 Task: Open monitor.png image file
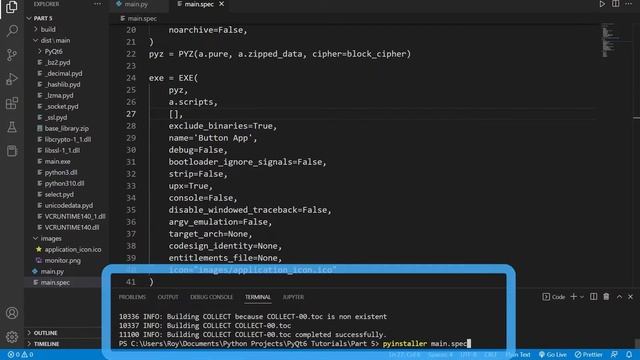pyautogui.click(x=62, y=260)
